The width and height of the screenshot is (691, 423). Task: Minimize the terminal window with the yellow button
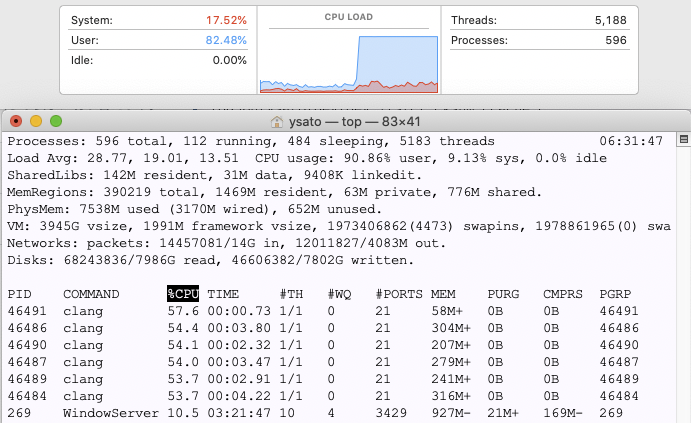pyautogui.click(x=36, y=121)
